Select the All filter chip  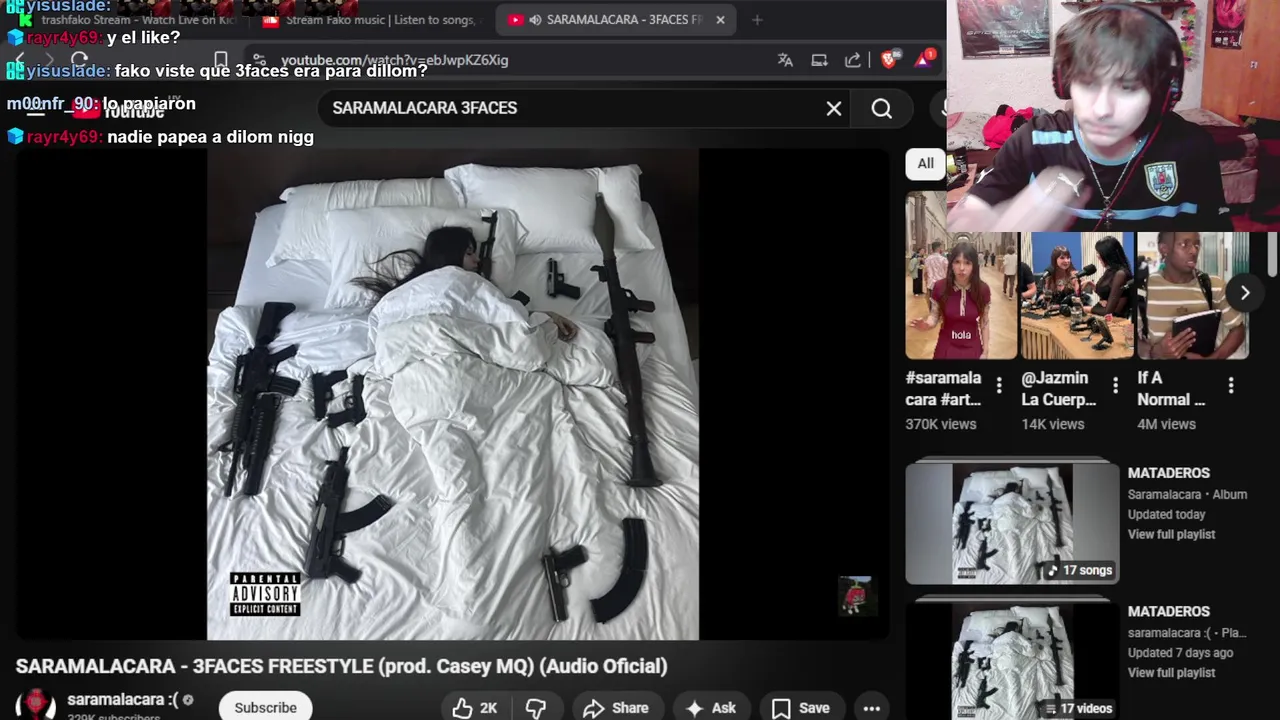925,163
